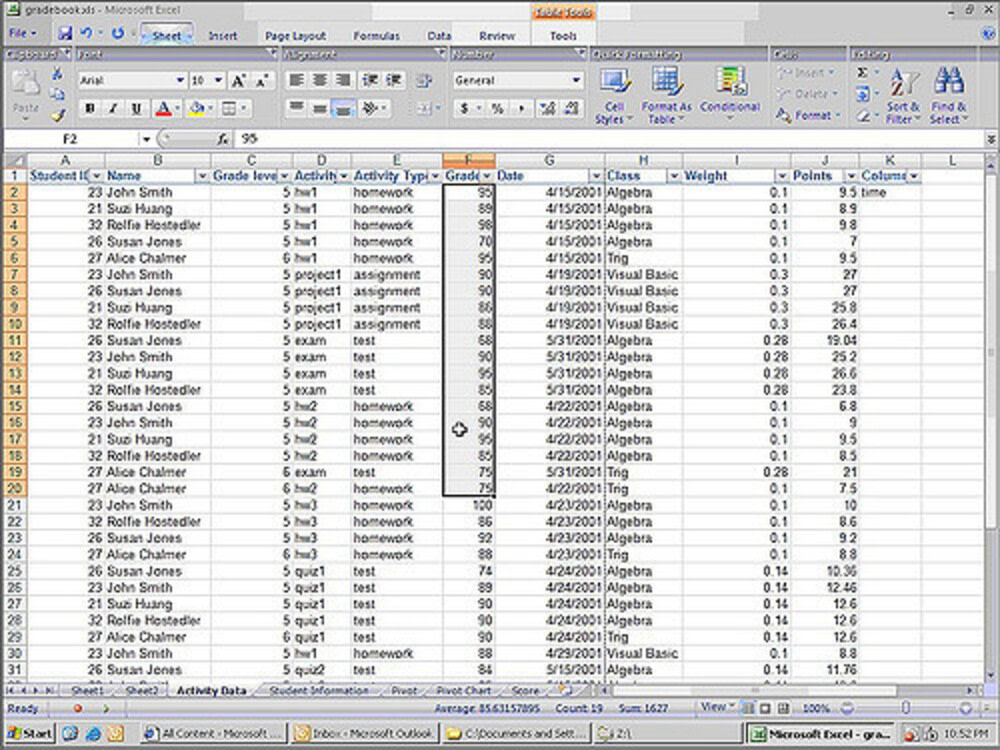The width and height of the screenshot is (1000, 750).
Task: Open the Grade column filter dropdown
Action: click(487, 176)
